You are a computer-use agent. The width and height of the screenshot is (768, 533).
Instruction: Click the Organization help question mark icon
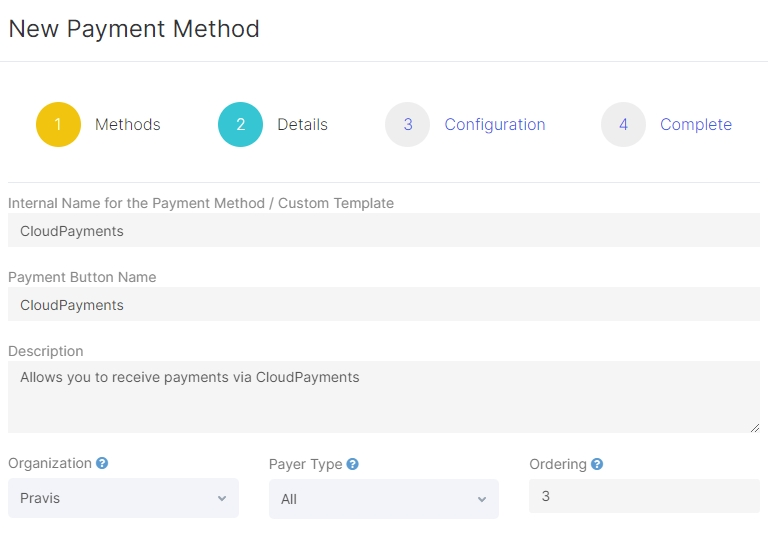(x=102, y=464)
